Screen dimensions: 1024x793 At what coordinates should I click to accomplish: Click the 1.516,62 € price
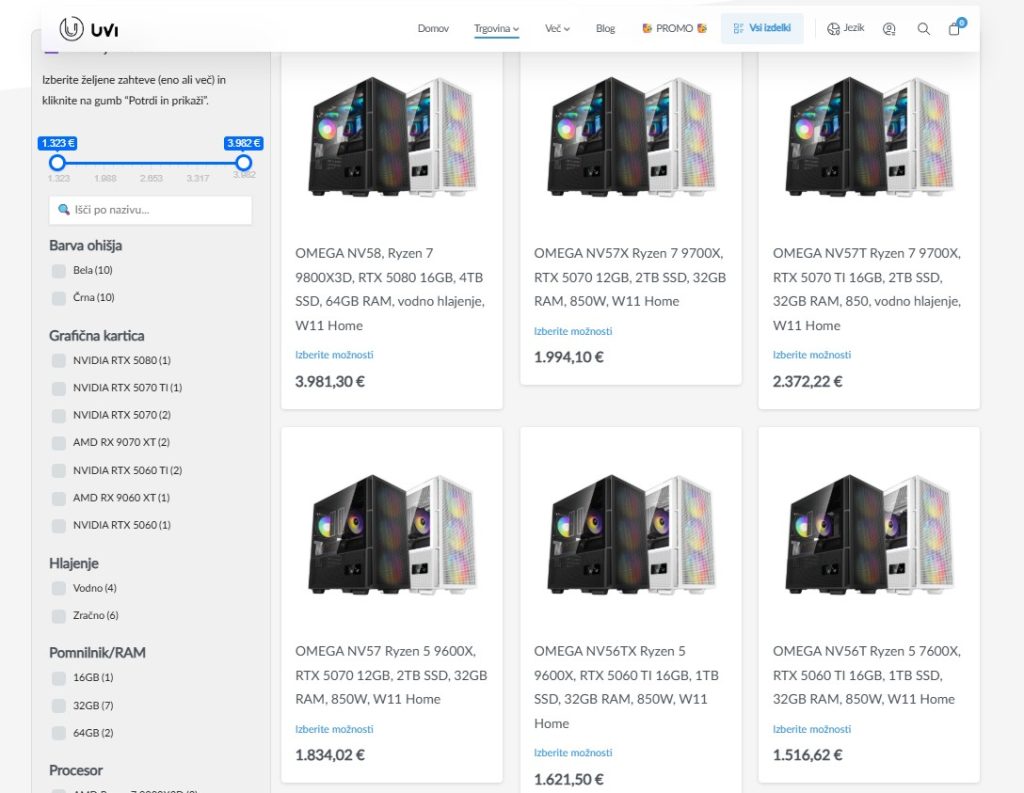[x=808, y=756]
